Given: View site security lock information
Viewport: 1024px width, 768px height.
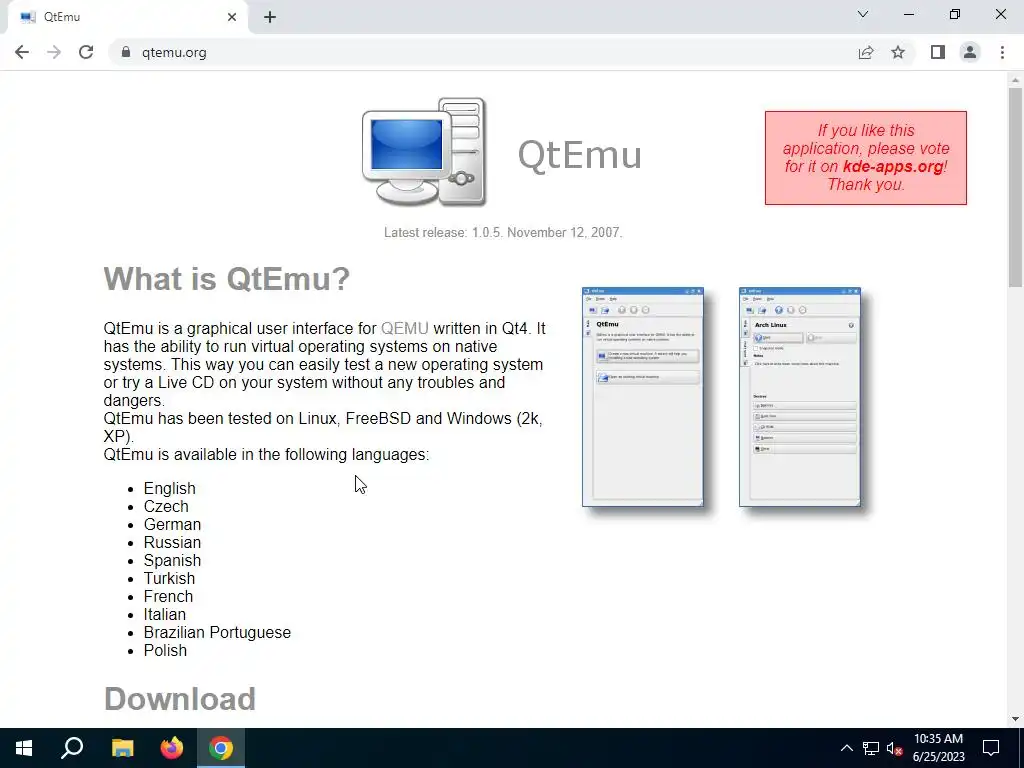Looking at the screenshot, I should point(126,52).
